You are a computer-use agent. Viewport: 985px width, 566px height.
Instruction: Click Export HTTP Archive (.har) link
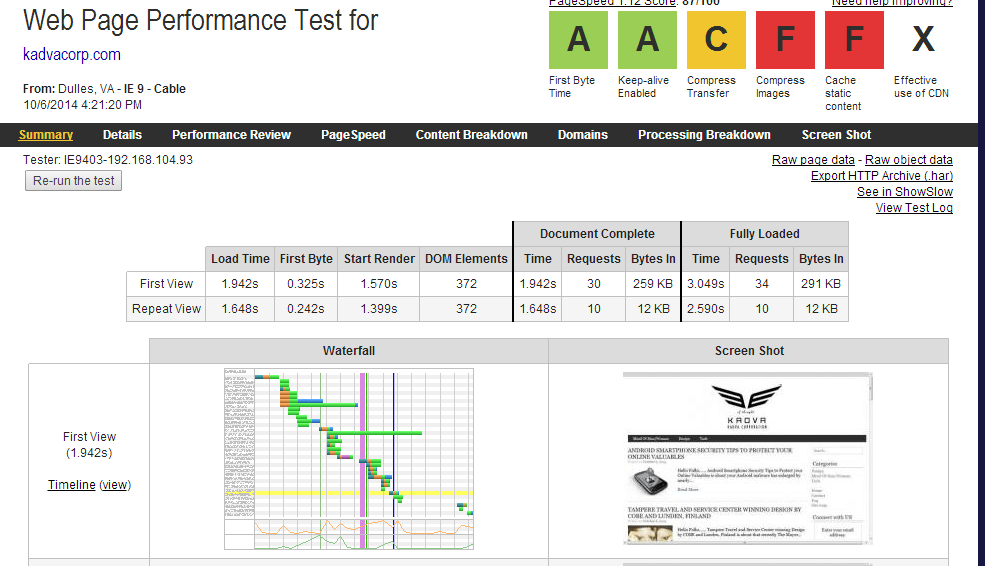coord(881,176)
